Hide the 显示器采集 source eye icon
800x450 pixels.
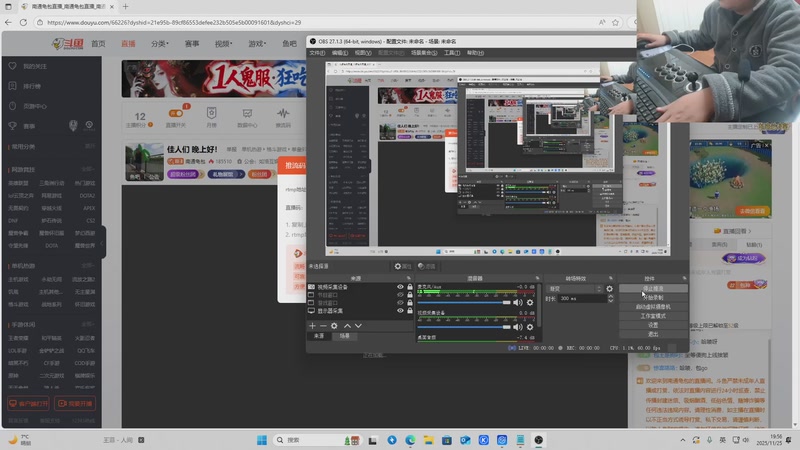(401, 310)
